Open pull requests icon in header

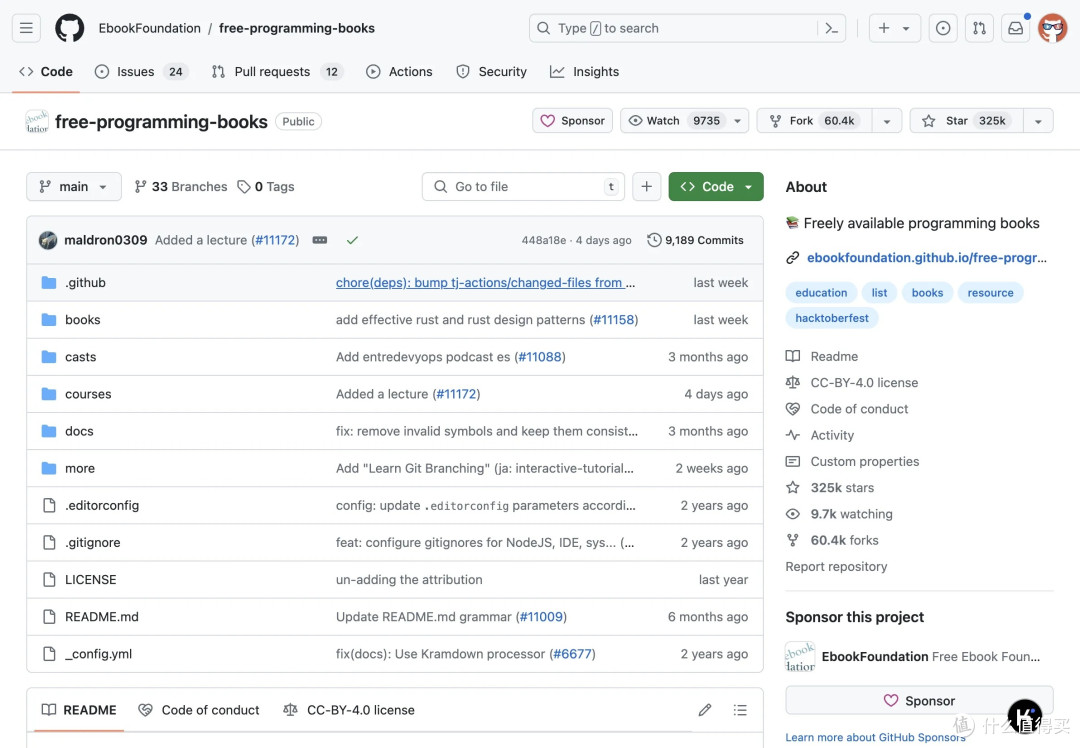click(x=979, y=28)
